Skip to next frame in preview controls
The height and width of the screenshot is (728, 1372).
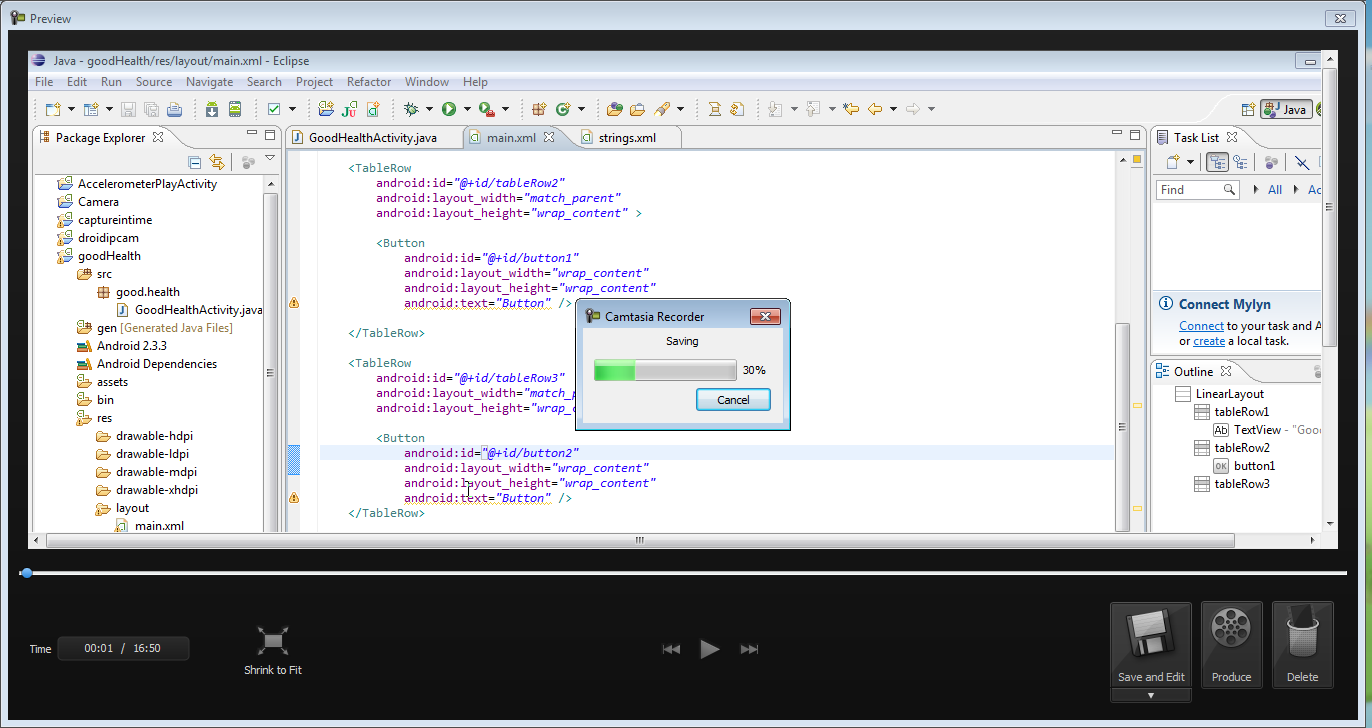tap(749, 649)
